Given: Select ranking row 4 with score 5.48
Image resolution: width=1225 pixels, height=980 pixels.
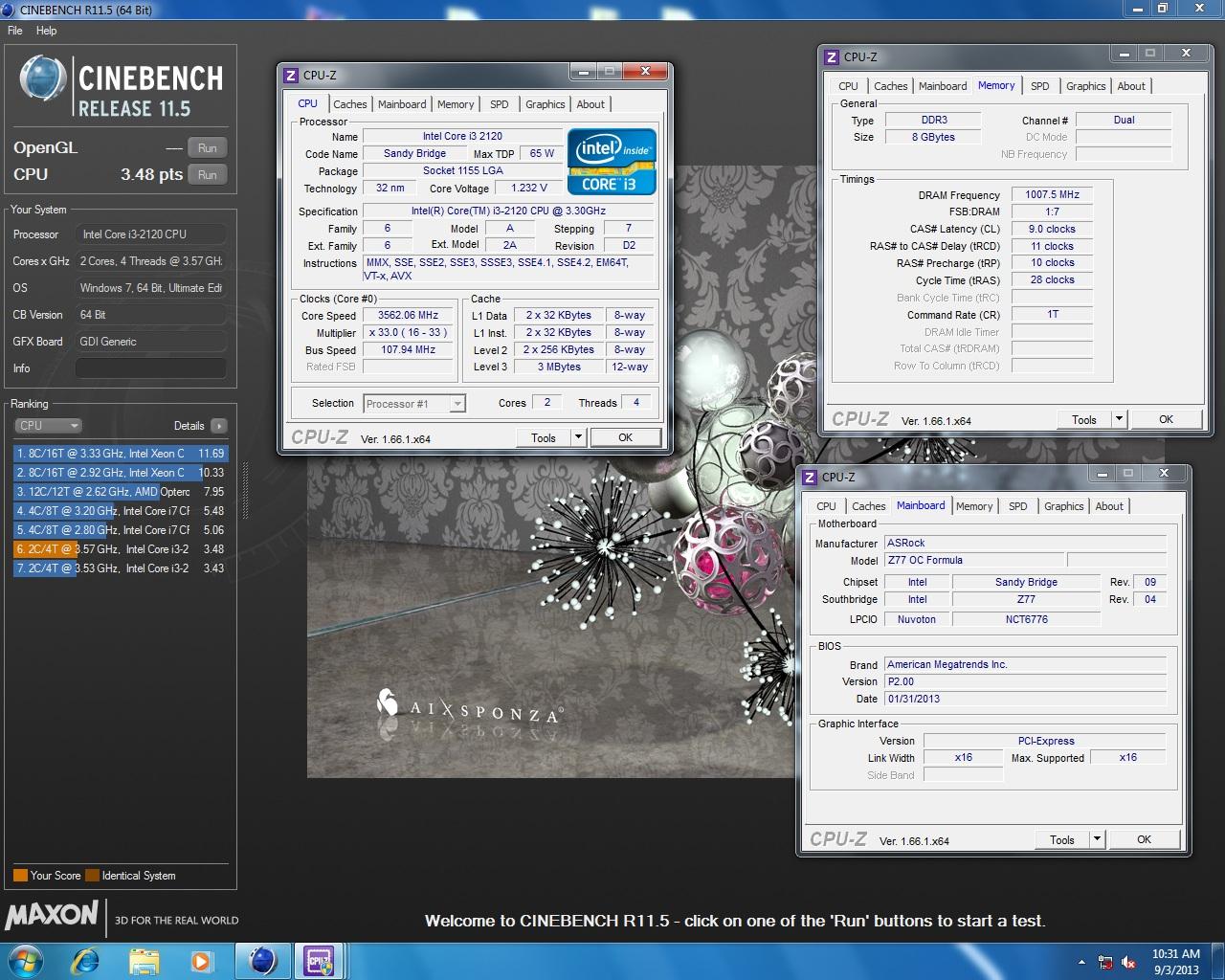Looking at the screenshot, I should (x=121, y=511).
